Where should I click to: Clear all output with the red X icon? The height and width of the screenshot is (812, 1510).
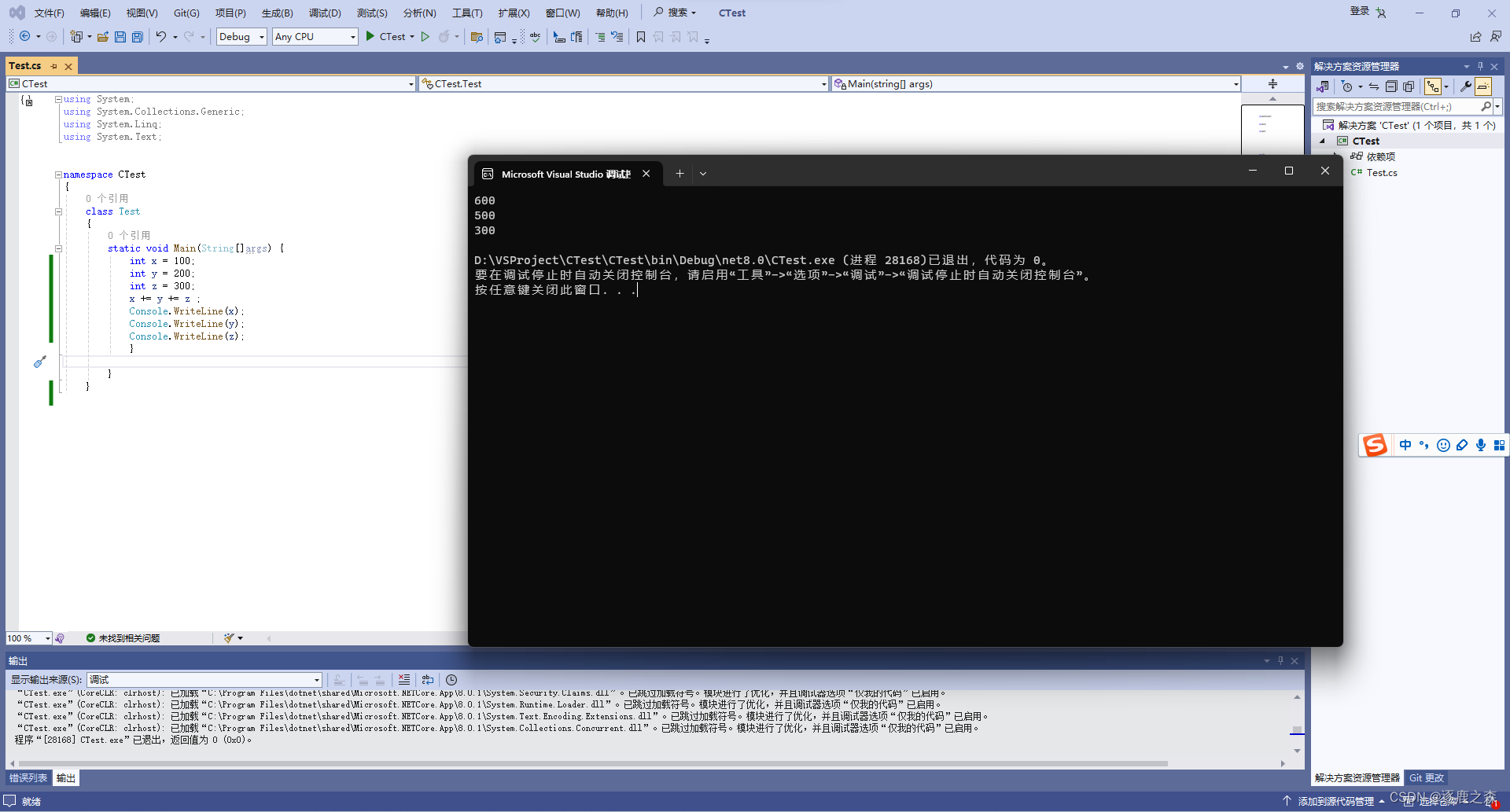tap(403, 680)
